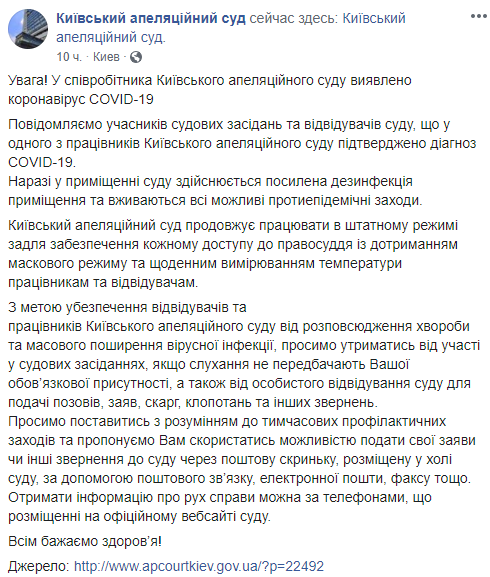Click the paragraph starting 'Повідомляємо учасників судових засідань'
490x577 pixels.
(x=242, y=143)
